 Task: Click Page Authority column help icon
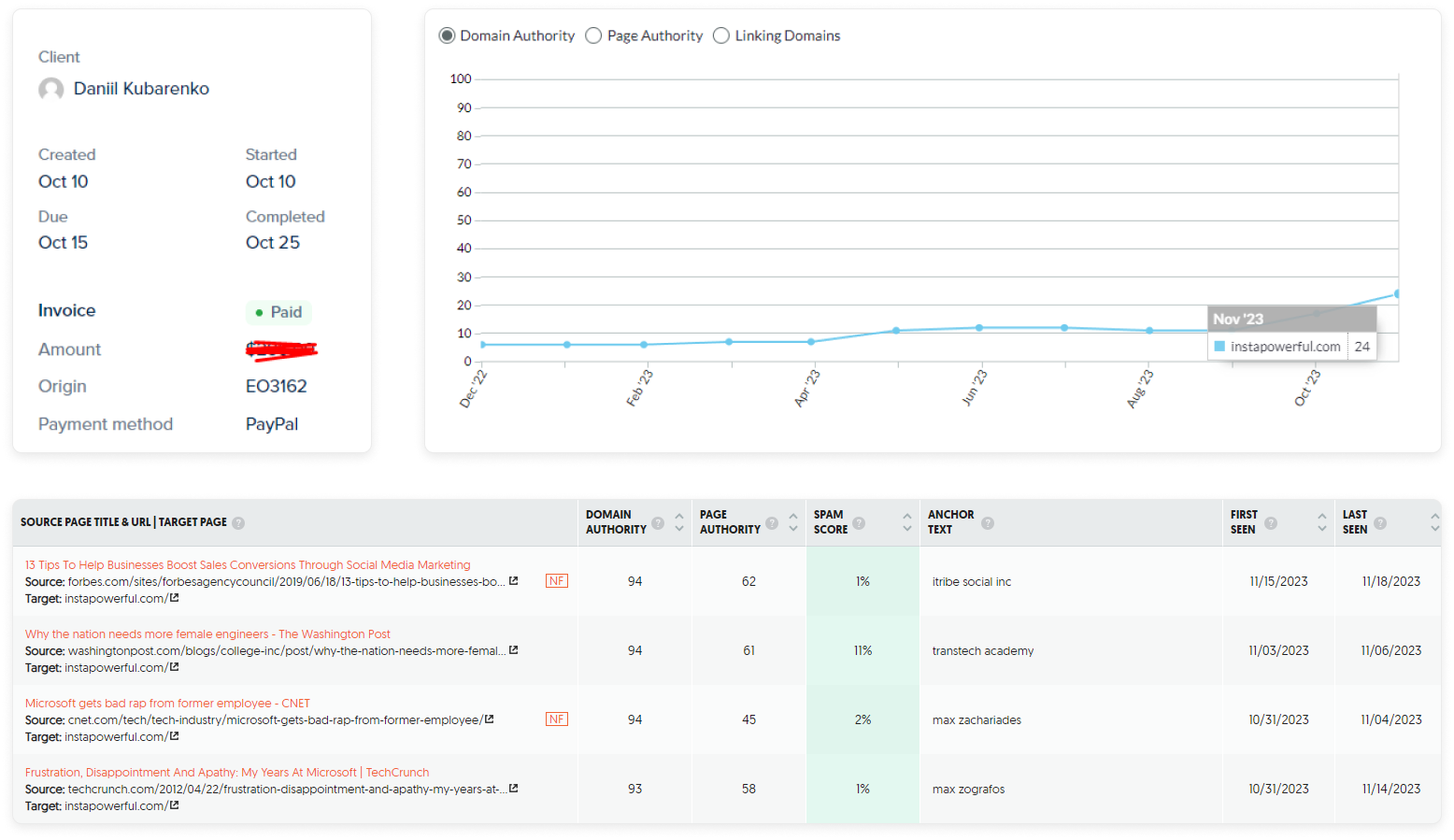point(772,523)
